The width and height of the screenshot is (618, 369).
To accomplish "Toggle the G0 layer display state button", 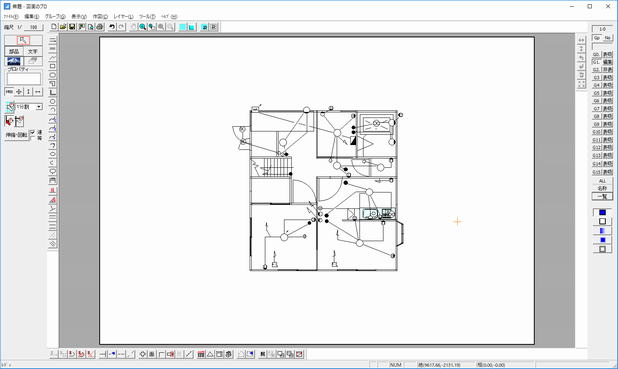I will point(607,54).
